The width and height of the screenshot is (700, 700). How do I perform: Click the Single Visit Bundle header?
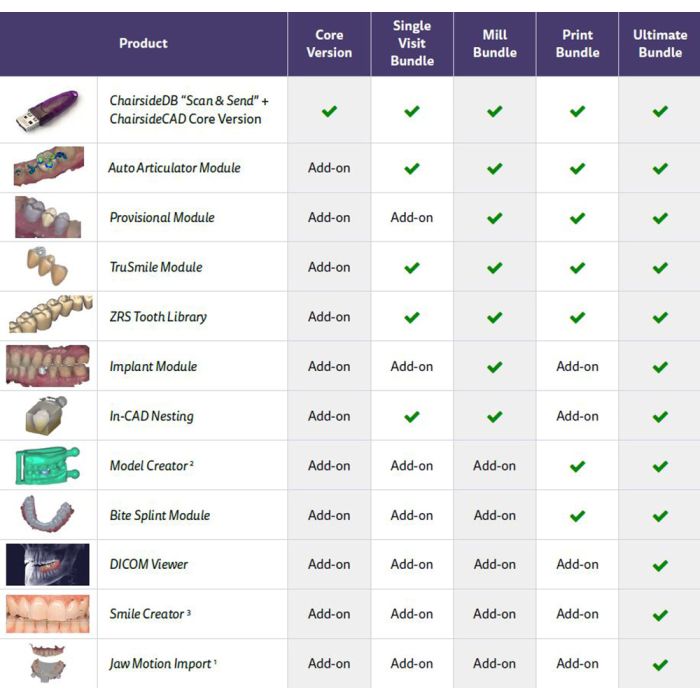tap(412, 44)
